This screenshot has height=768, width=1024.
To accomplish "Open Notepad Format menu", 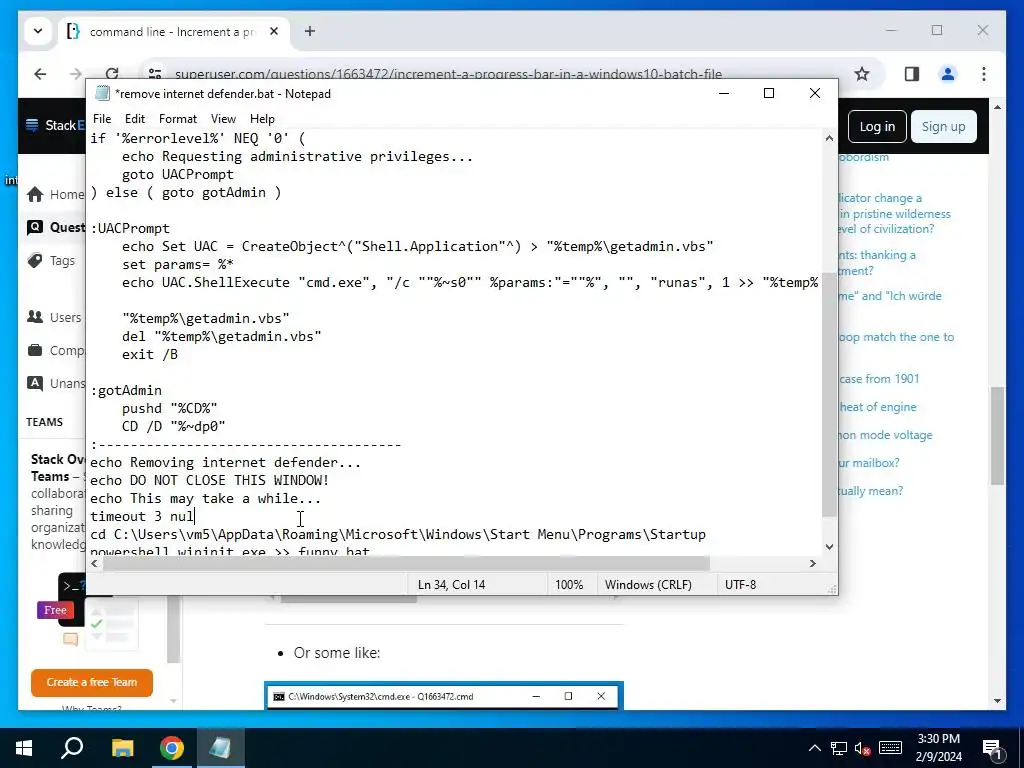I will [178, 119].
